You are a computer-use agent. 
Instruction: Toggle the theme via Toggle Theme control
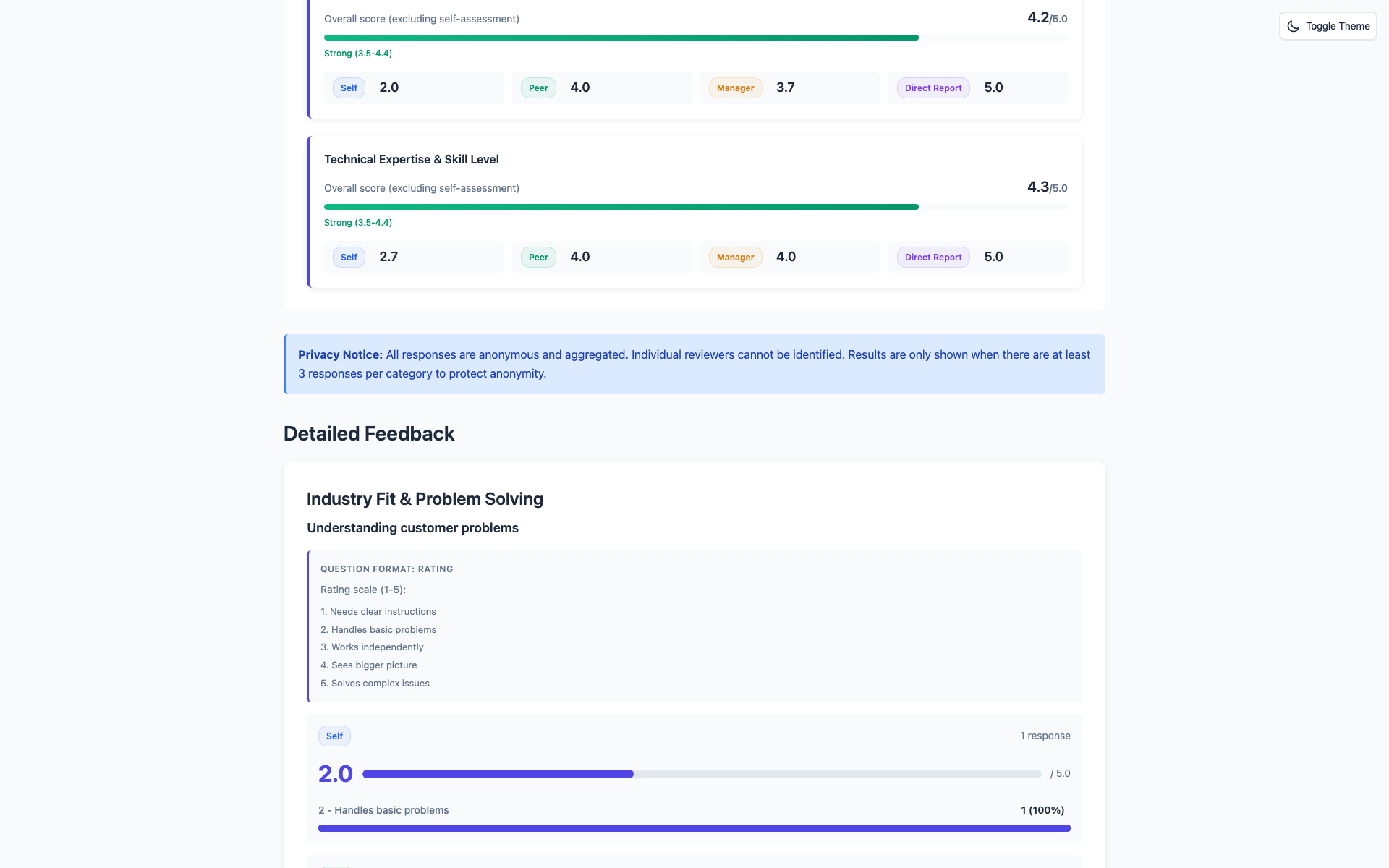(1328, 26)
